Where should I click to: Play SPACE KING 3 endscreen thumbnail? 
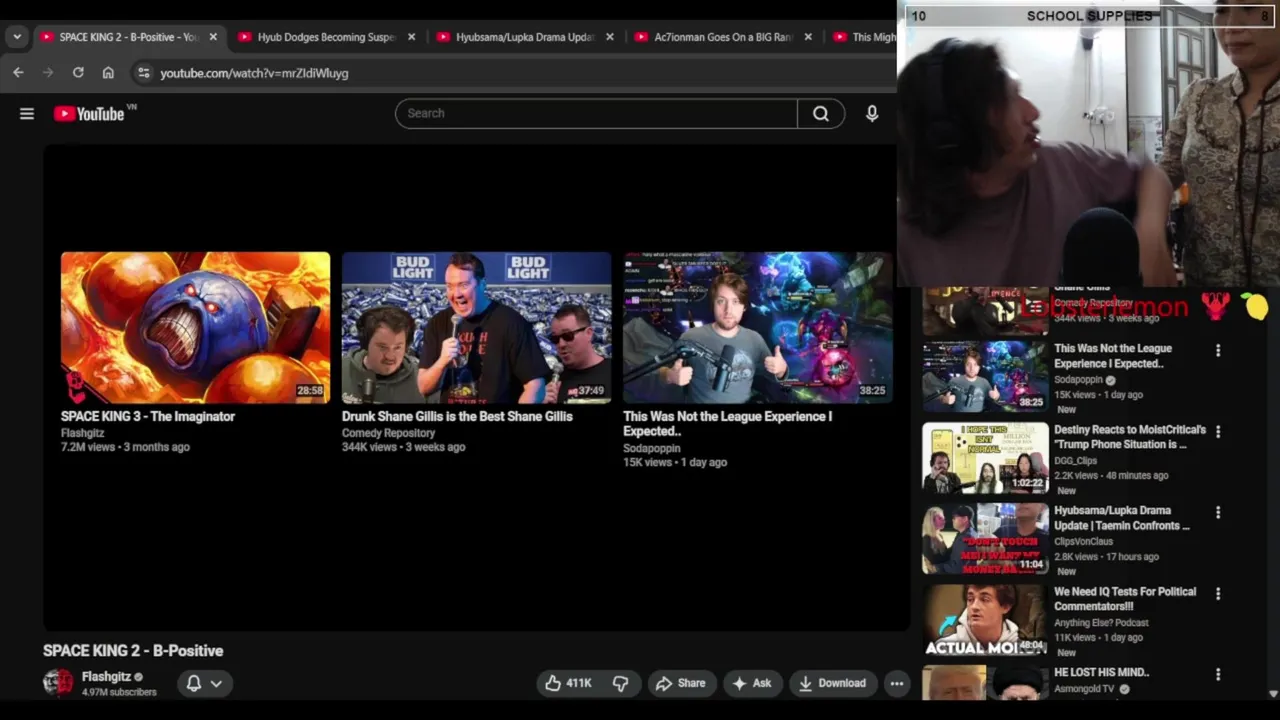pyautogui.click(x=195, y=328)
